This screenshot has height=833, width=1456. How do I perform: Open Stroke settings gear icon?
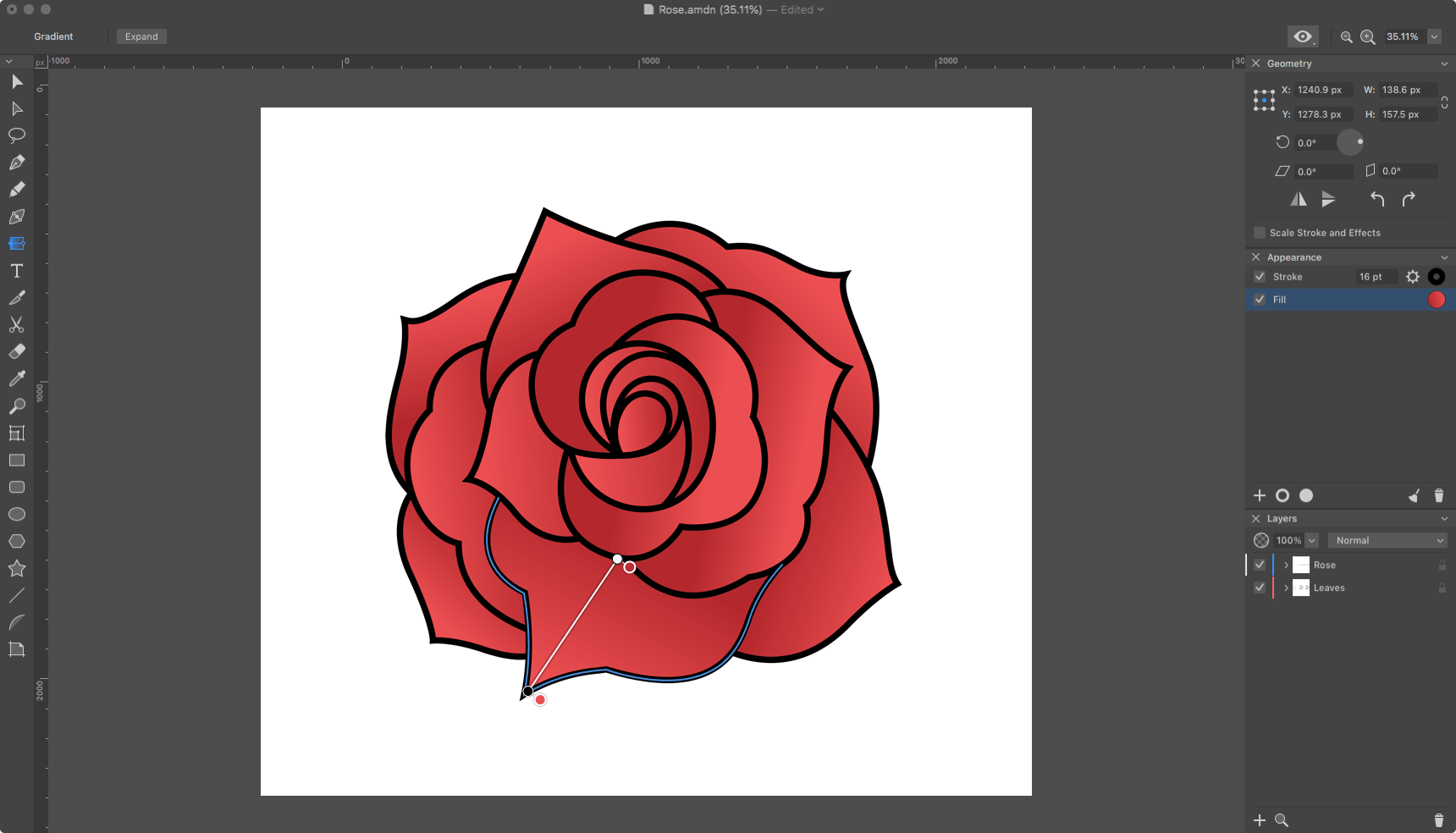(1412, 277)
